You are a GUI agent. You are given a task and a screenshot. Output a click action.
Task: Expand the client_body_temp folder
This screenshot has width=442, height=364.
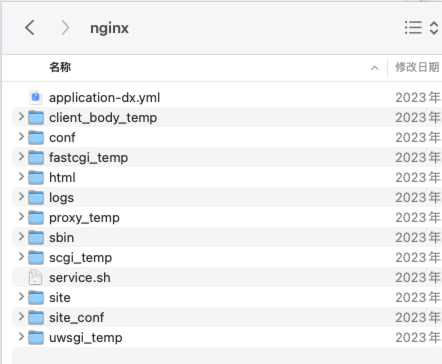click(21, 117)
